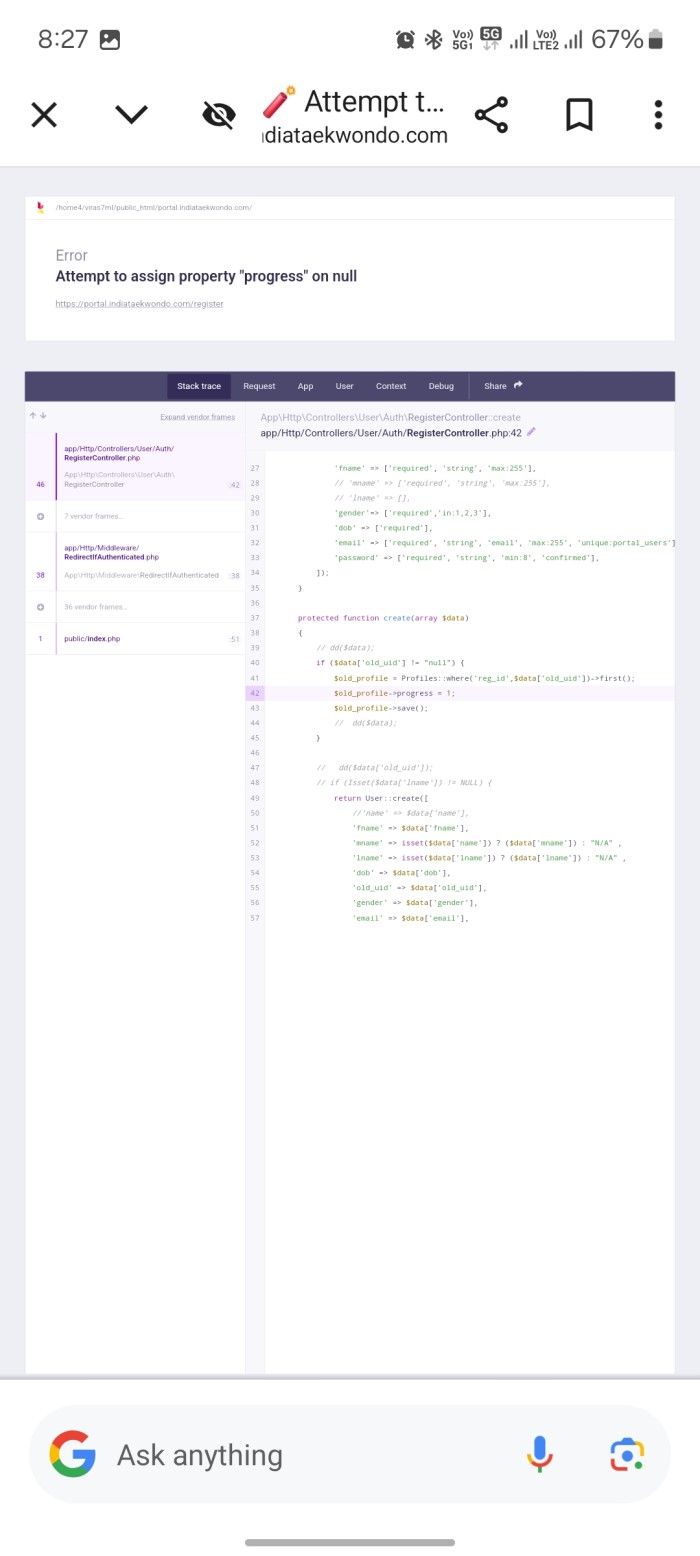
Task: Click Expand vendor frames
Action: point(197,417)
